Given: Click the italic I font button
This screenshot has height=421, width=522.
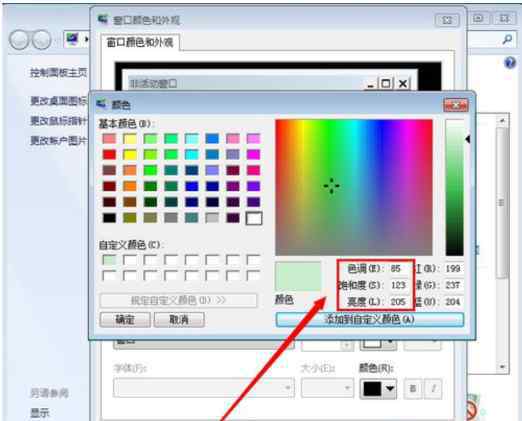Looking at the screenshot, I should 433,388.
